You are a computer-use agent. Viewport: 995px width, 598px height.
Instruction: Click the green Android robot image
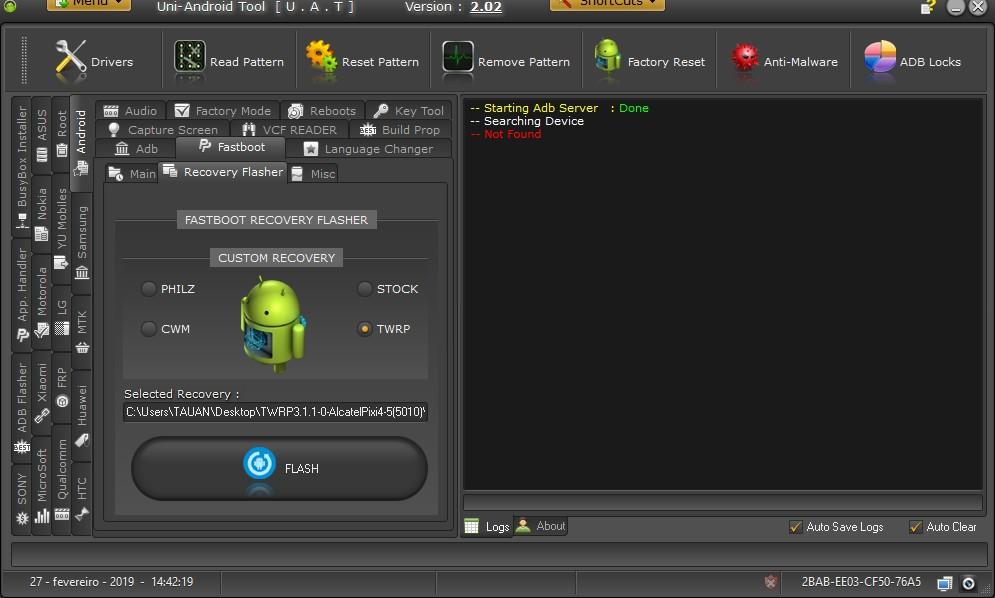tap(273, 324)
